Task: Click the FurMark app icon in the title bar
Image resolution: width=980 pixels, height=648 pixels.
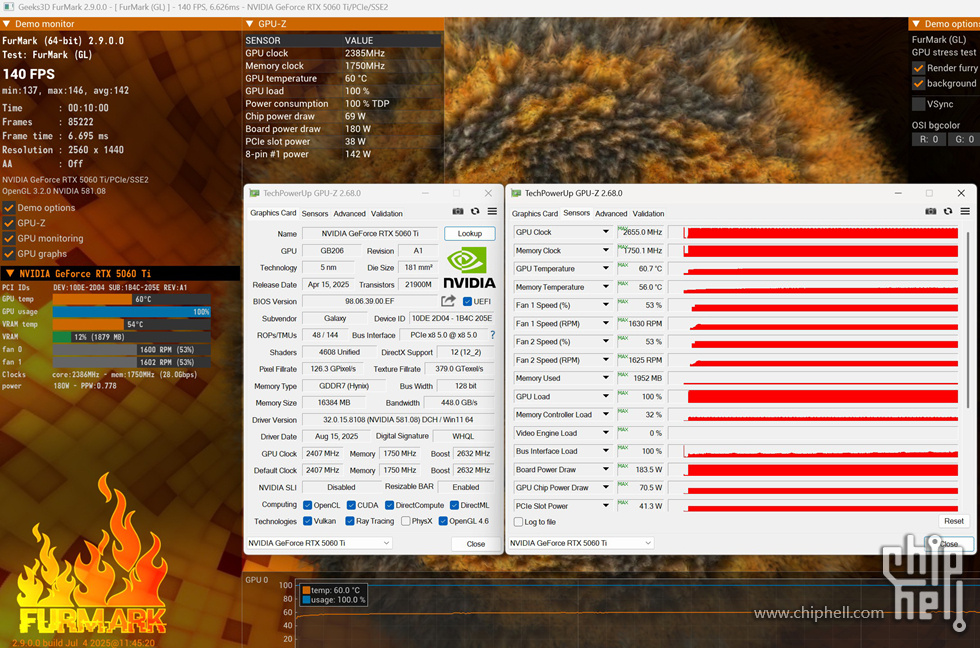Action: pos(9,7)
